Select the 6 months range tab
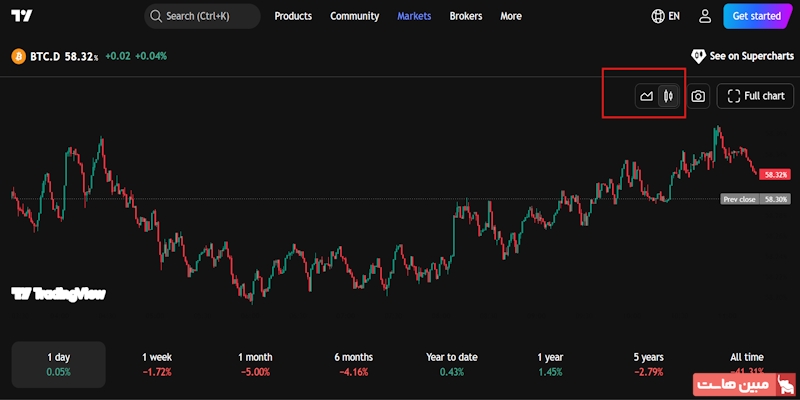The height and width of the screenshot is (400, 800). point(354,364)
